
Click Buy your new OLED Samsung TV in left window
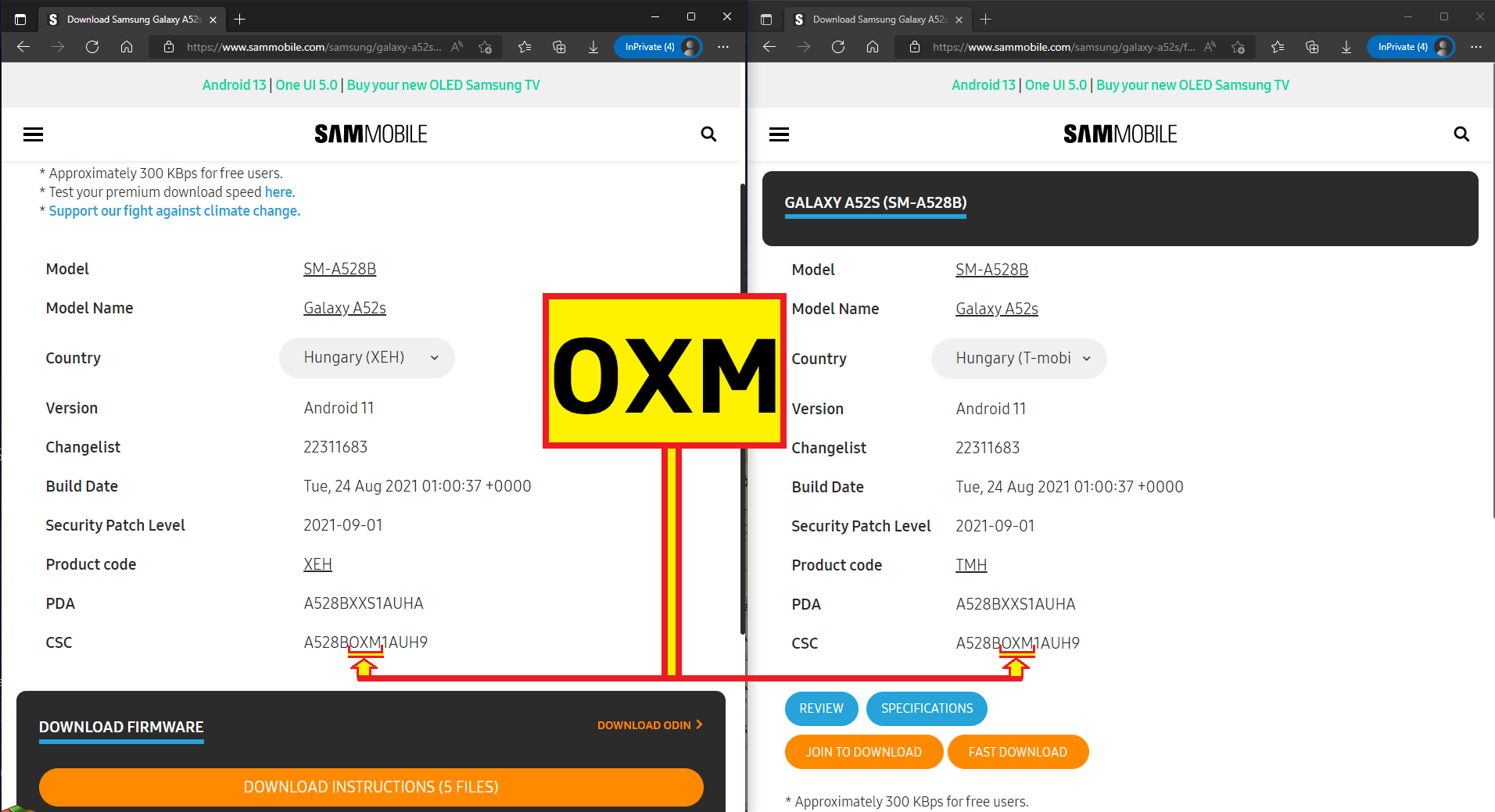point(443,85)
